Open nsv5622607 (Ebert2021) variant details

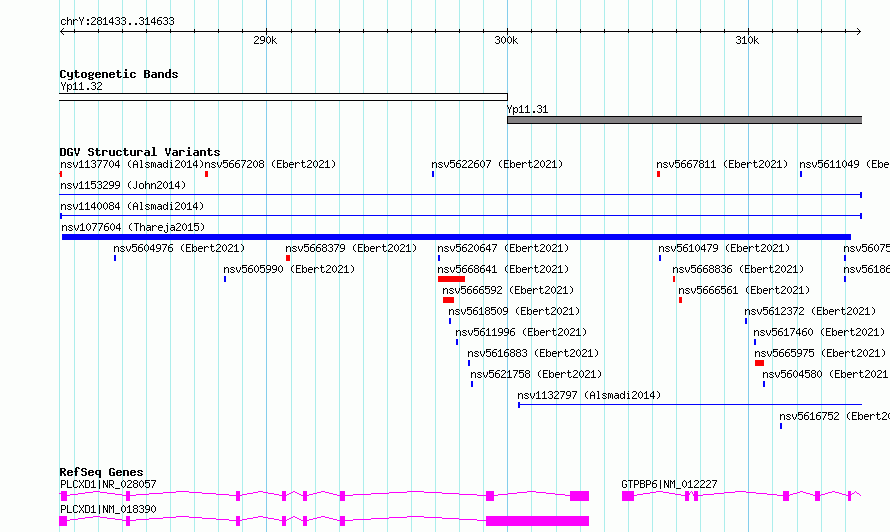497,165
